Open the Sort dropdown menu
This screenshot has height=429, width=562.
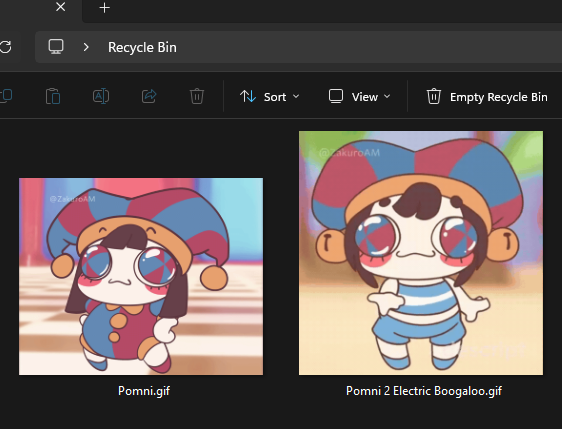click(270, 96)
